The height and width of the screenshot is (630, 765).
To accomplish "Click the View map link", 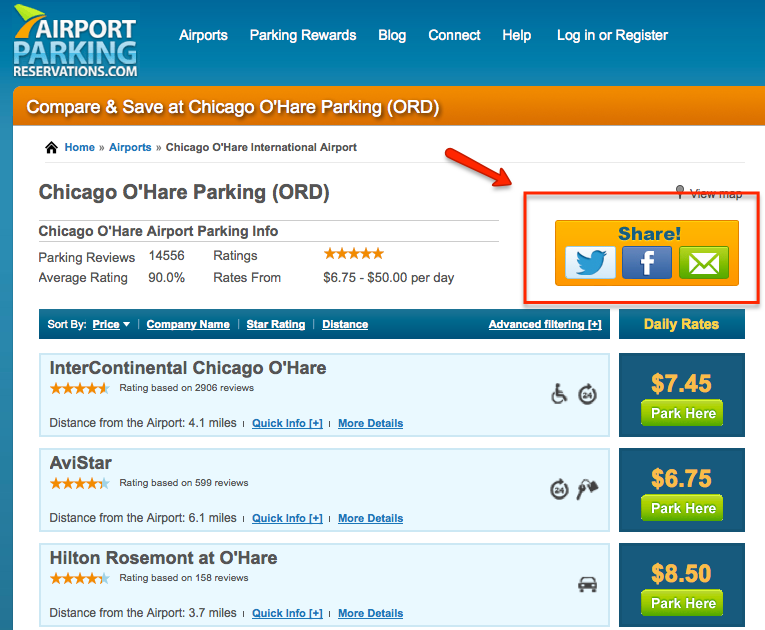I will pos(716,194).
